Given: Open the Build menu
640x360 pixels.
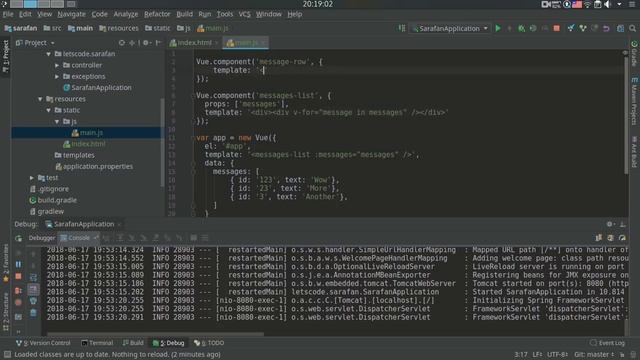Looking at the screenshot, I should (x=184, y=14).
